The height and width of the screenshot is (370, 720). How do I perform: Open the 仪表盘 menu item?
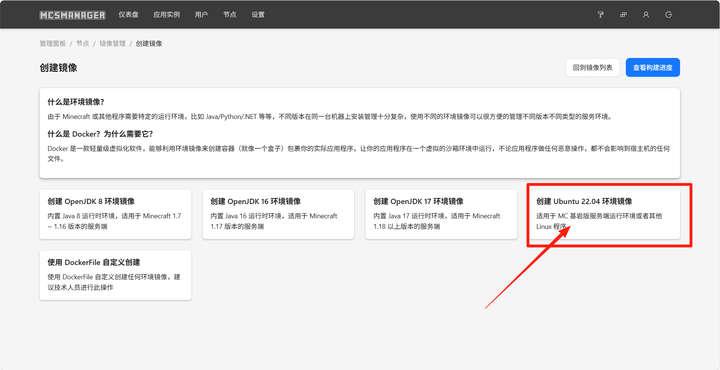129,15
